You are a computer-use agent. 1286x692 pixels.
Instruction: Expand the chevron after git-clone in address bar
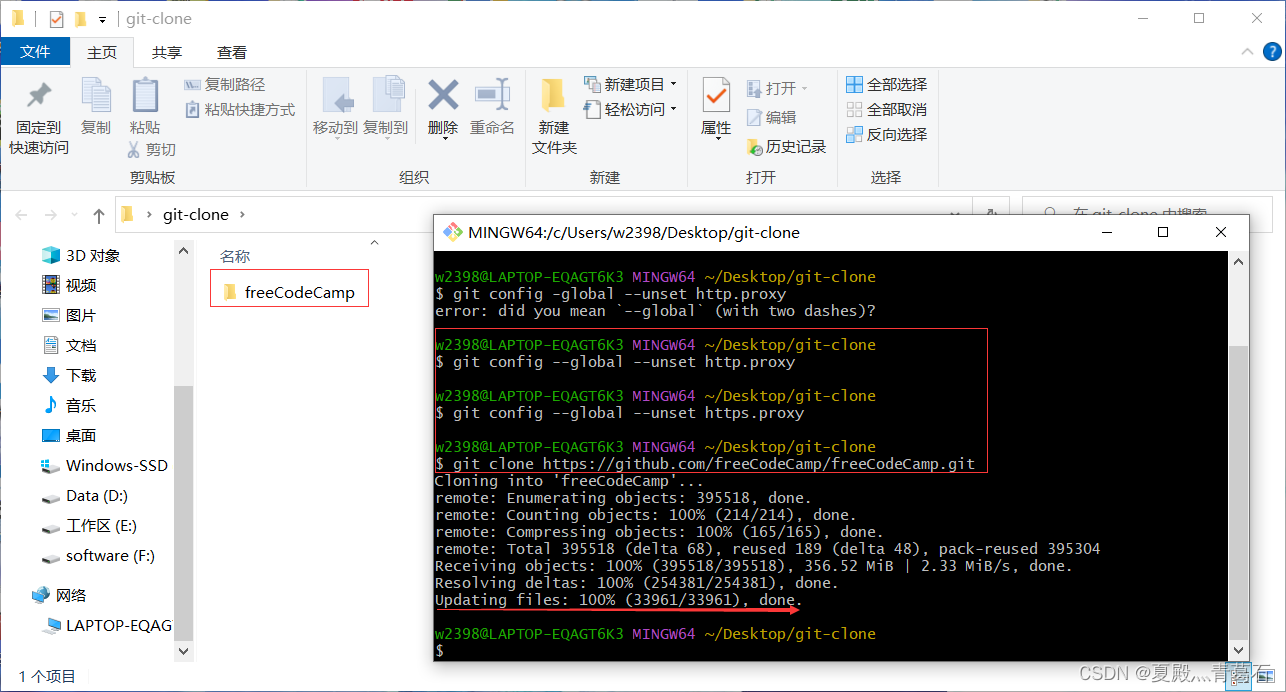(x=242, y=214)
